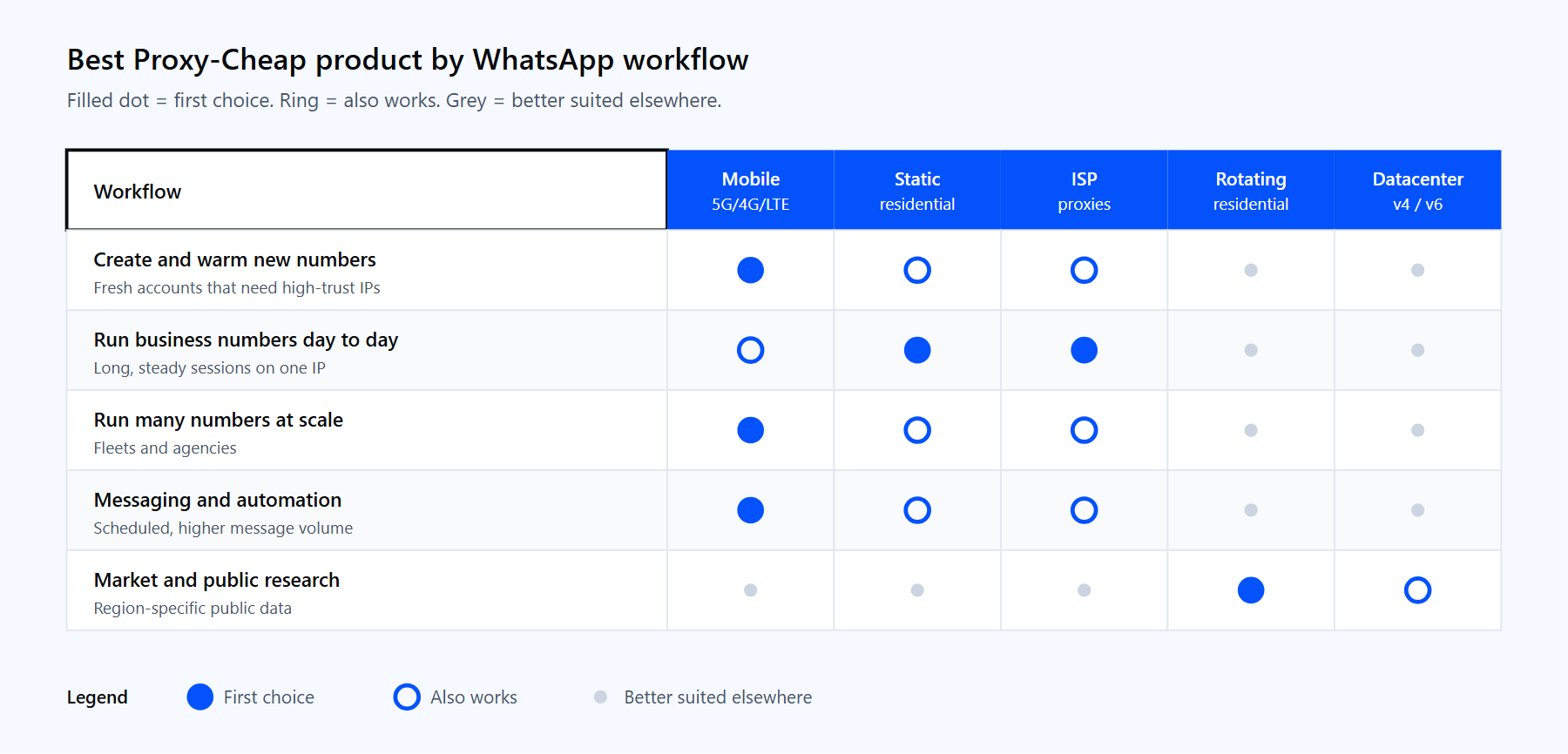Screen dimensions: 1568x754
Task: Click the 'First choice' legend label
Action: coord(268,697)
